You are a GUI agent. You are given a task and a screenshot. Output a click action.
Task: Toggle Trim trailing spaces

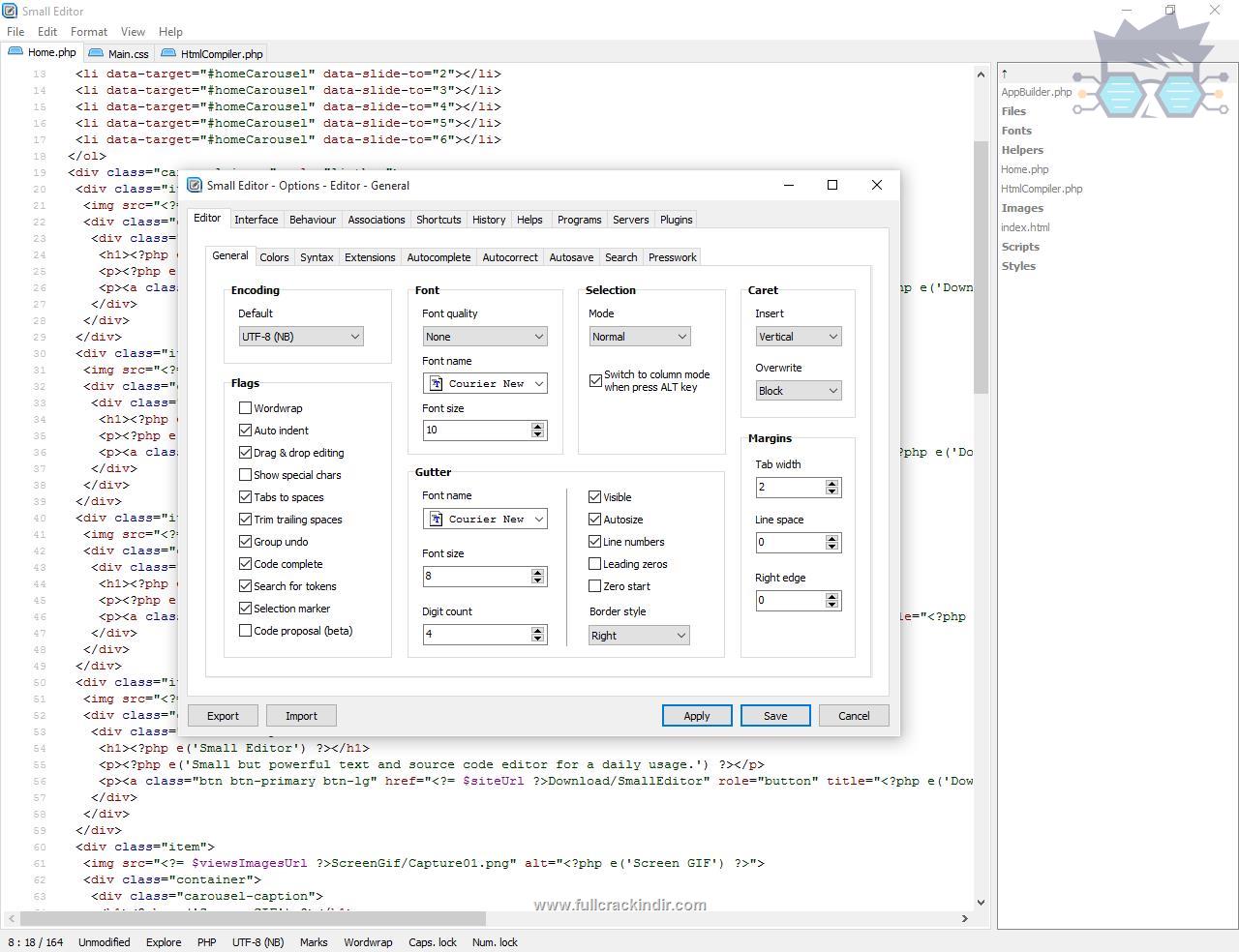[245, 520]
